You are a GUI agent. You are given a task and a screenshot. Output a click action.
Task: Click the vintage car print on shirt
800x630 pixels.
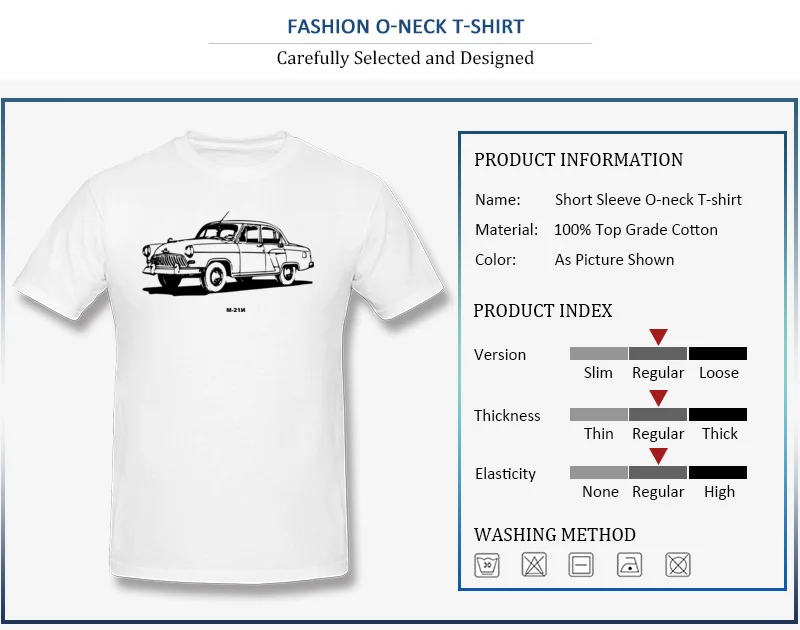click(x=228, y=254)
